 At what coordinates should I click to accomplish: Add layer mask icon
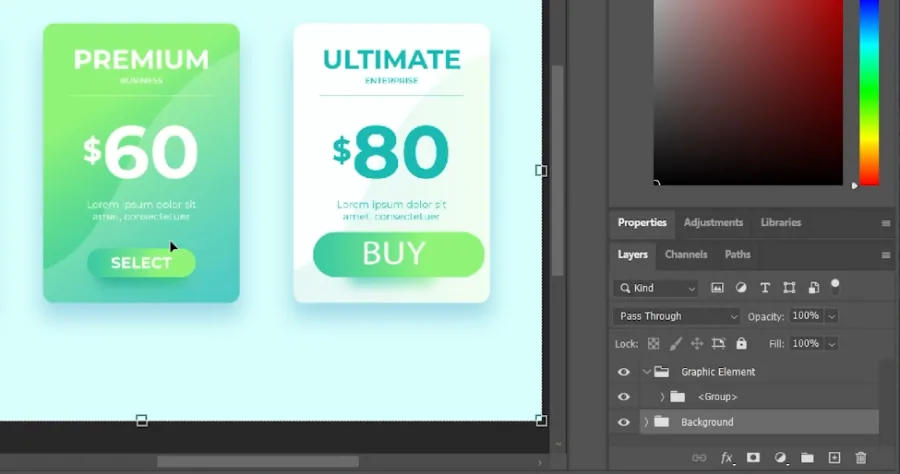coord(753,457)
